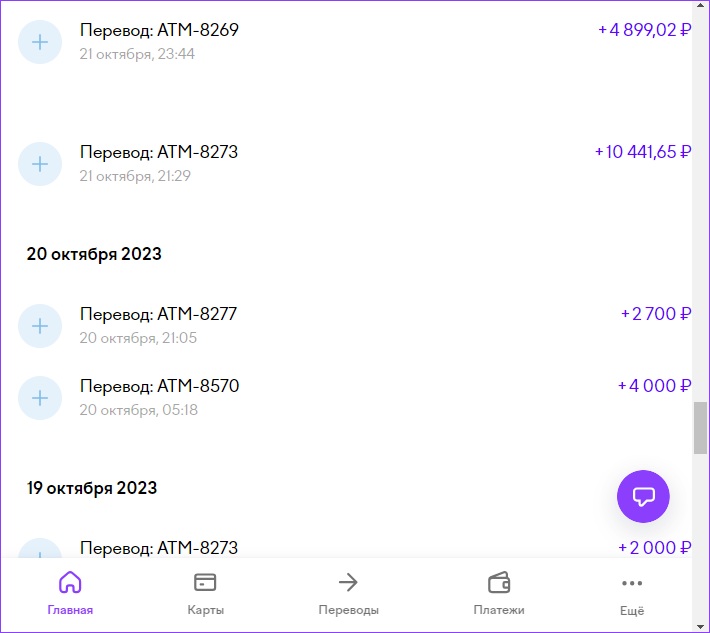This screenshot has height=633, width=710.
Task: Open the purple chat support bubble
Action: pyautogui.click(x=643, y=496)
